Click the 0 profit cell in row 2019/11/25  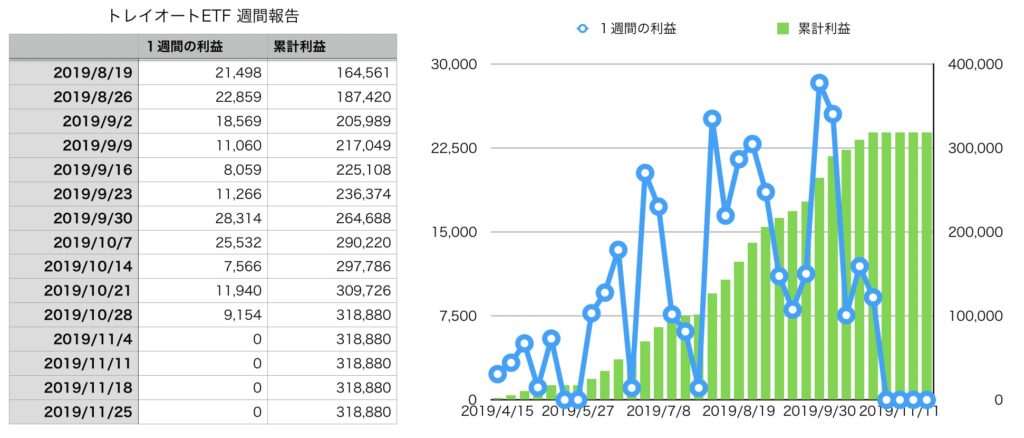[x=203, y=412]
